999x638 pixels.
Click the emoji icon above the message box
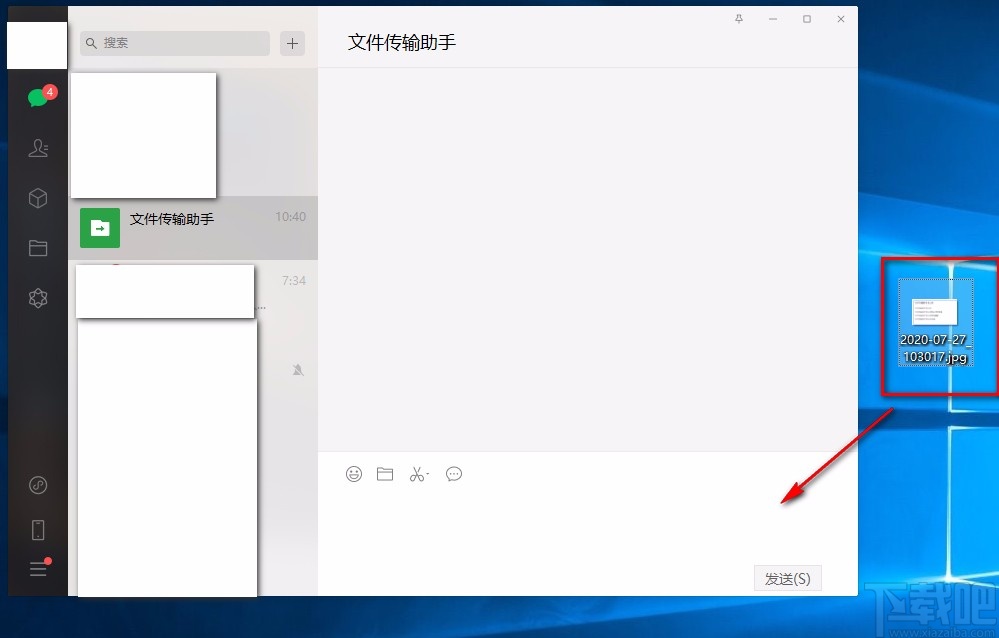pos(353,473)
